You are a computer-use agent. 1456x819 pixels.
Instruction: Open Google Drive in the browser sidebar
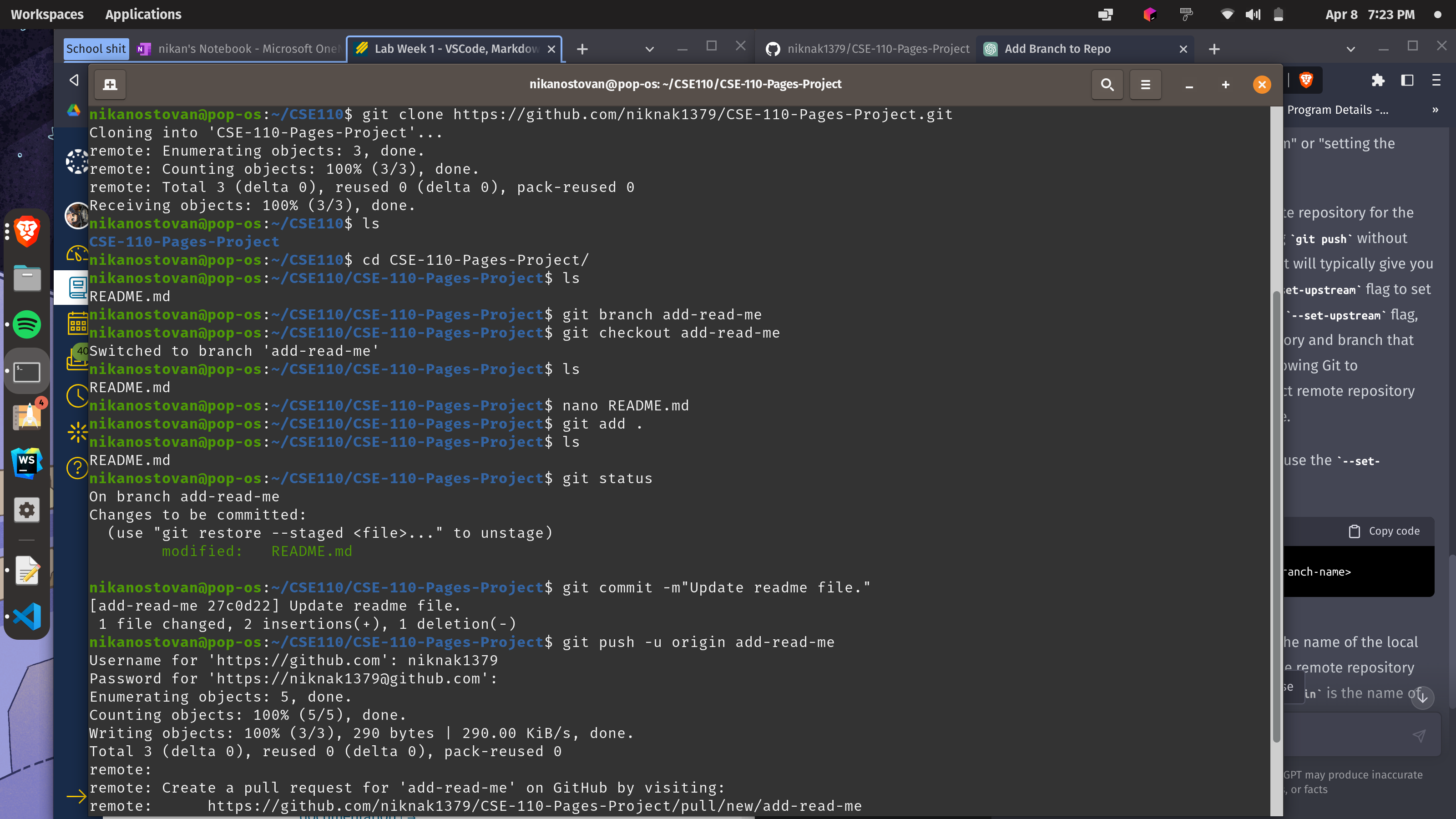pos(74,111)
